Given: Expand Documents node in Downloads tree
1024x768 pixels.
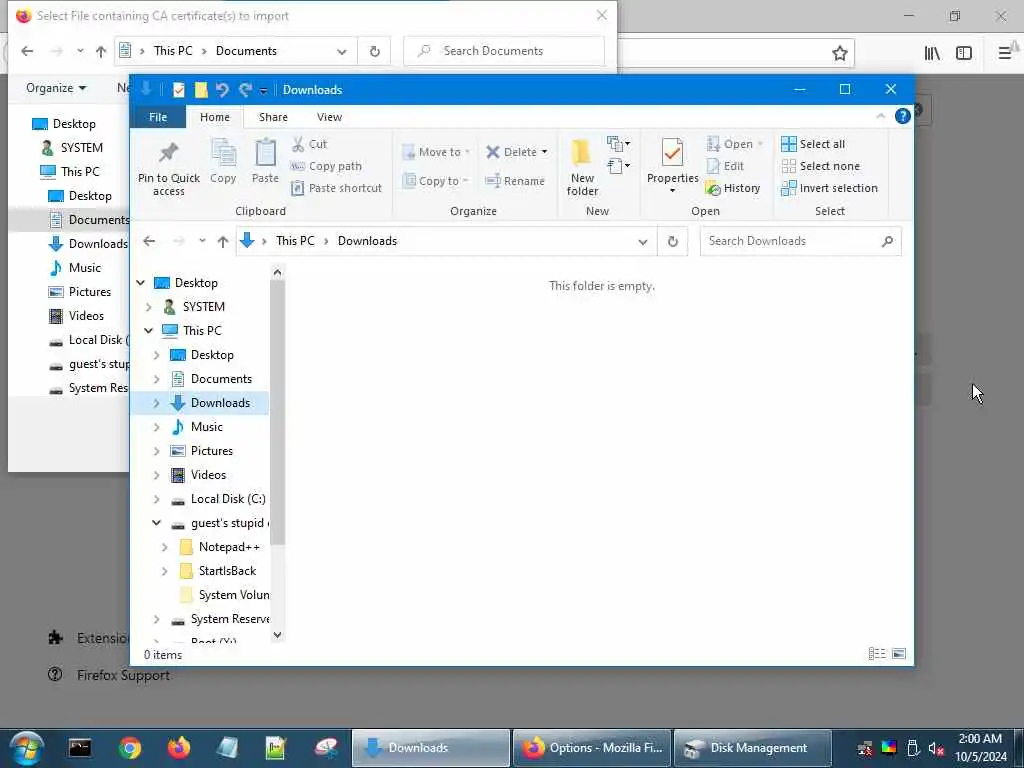Looking at the screenshot, I should (x=156, y=379).
